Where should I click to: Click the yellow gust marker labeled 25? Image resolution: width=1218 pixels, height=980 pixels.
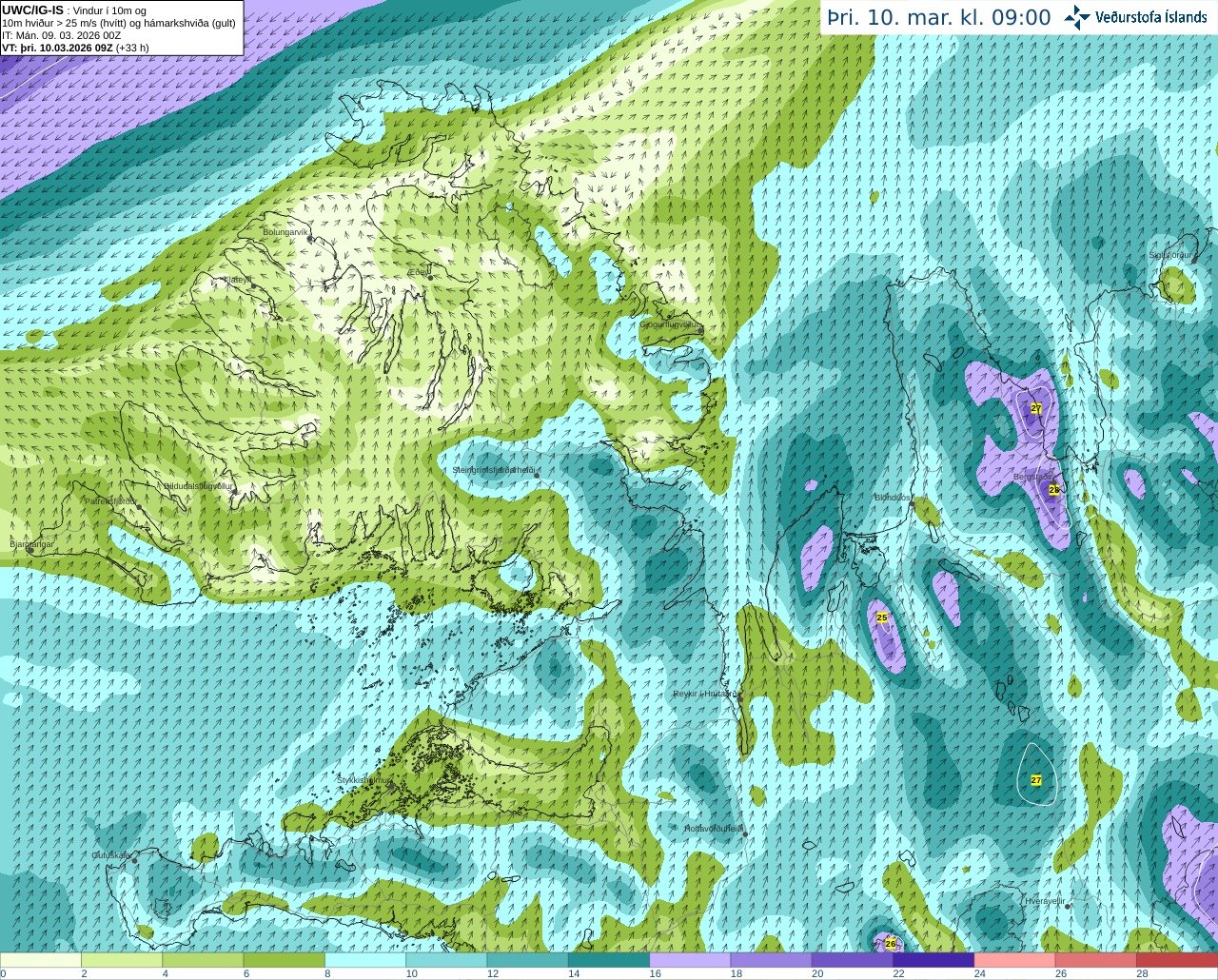click(x=882, y=617)
